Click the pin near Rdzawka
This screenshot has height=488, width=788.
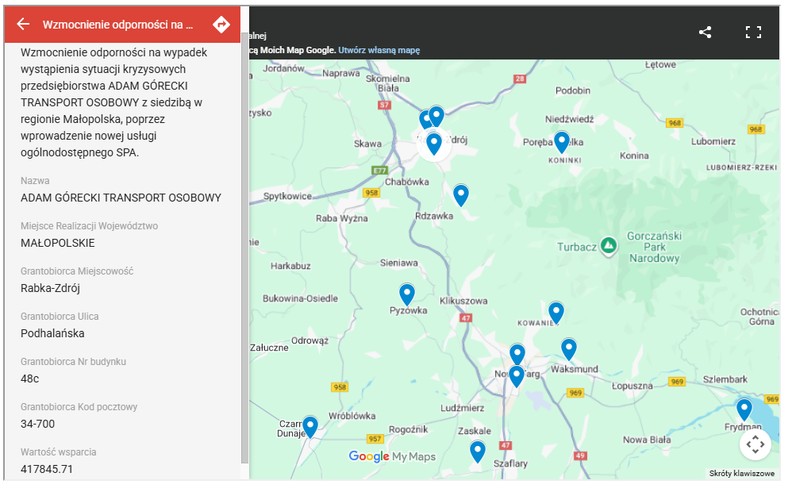click(461, 195)
